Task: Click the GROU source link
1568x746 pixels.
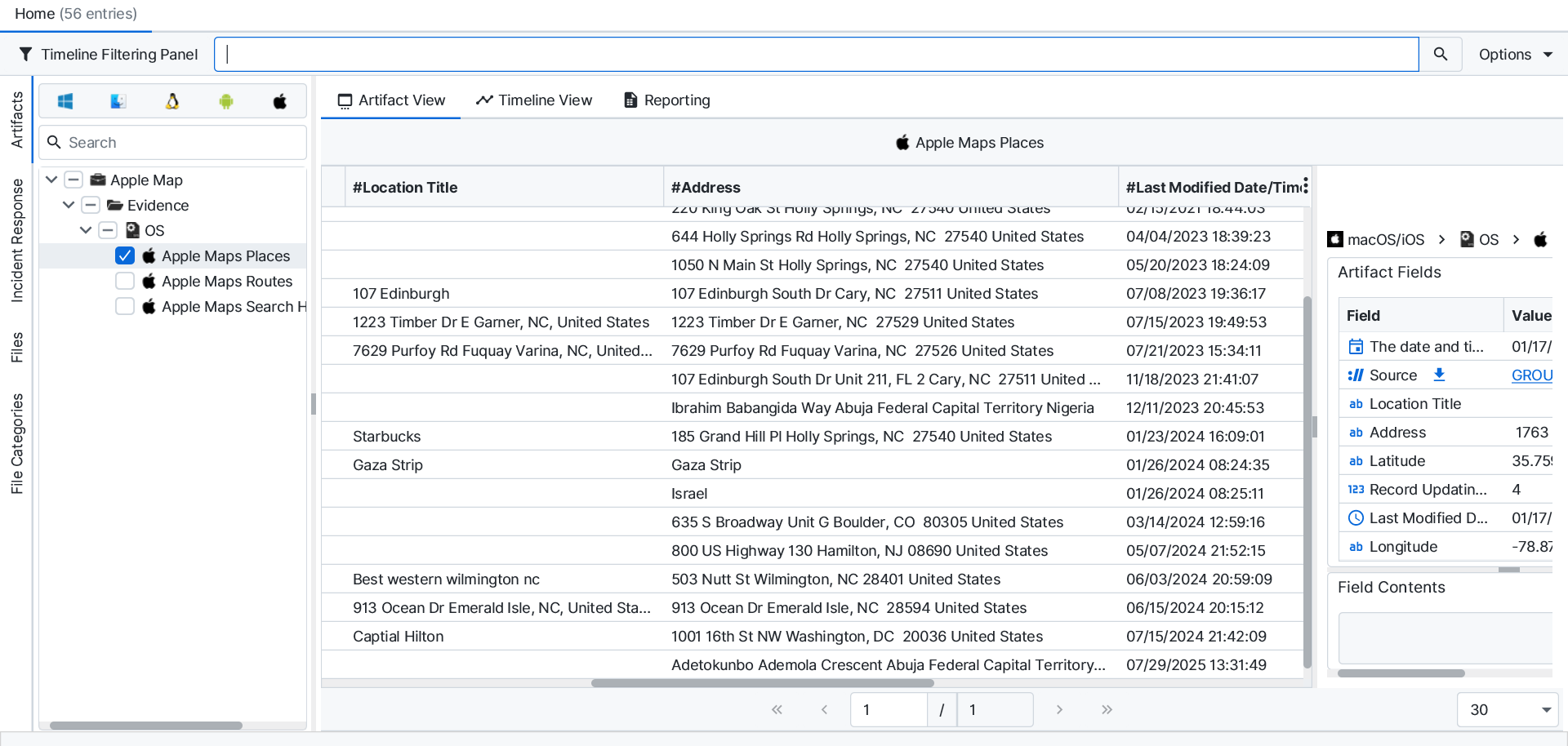Action: pyautogui.click(x=1531, y=375)
